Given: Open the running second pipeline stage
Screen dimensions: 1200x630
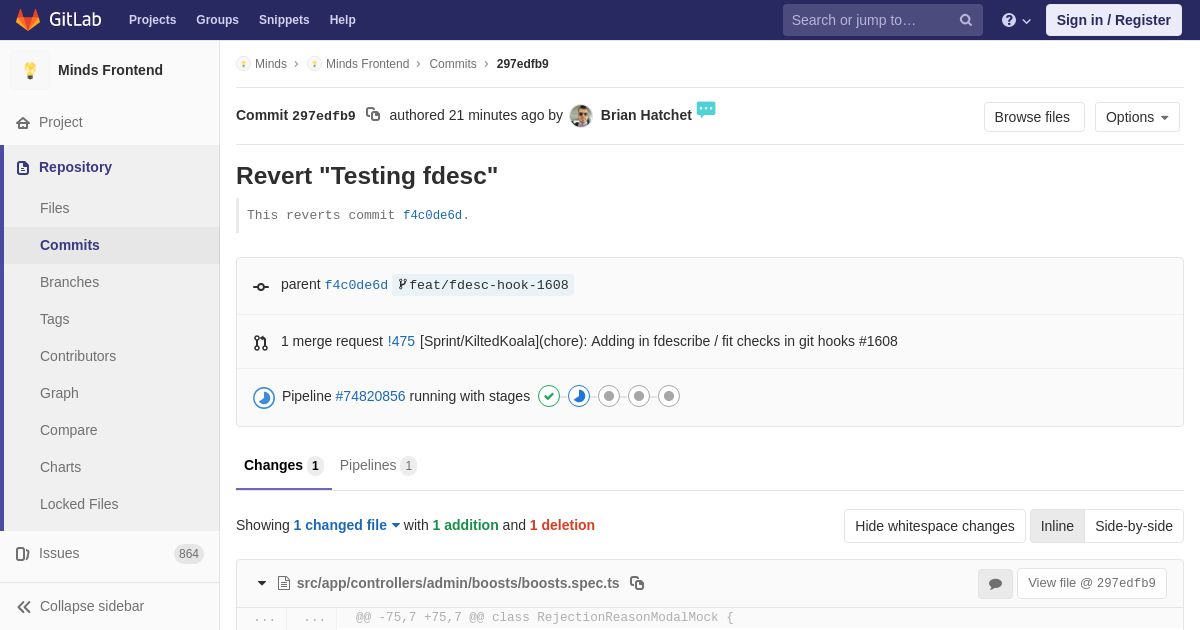Looking at the screenshot, I should pyautogui.click(x=579, y=396).
